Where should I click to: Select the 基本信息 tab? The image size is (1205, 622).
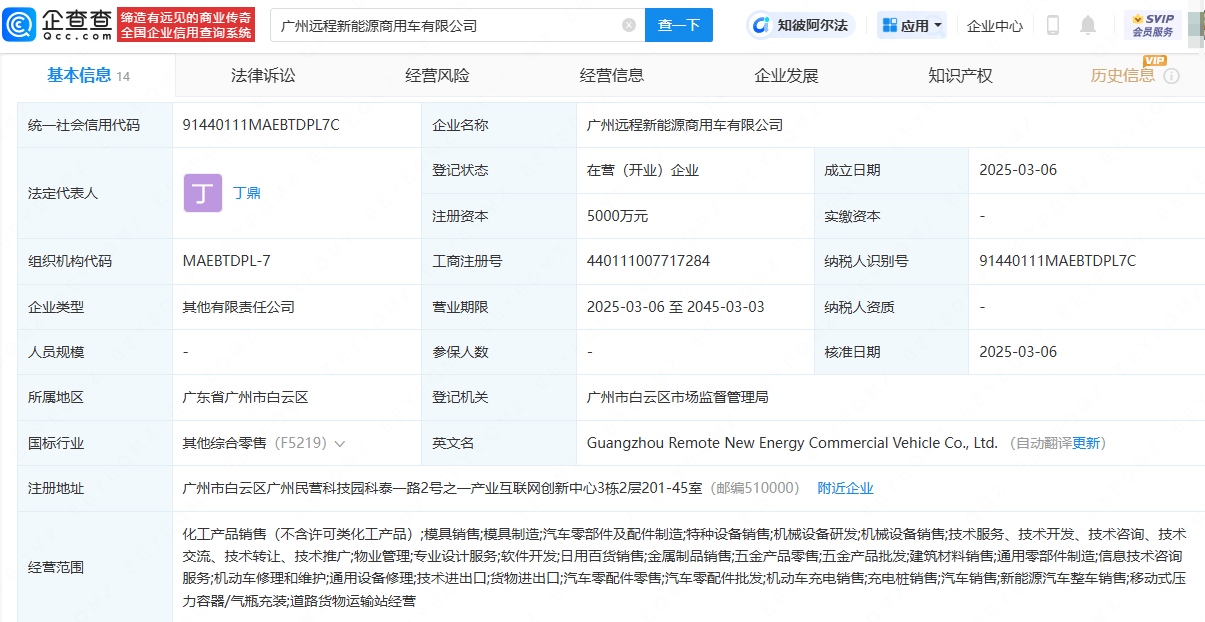(x=88, y=75)
